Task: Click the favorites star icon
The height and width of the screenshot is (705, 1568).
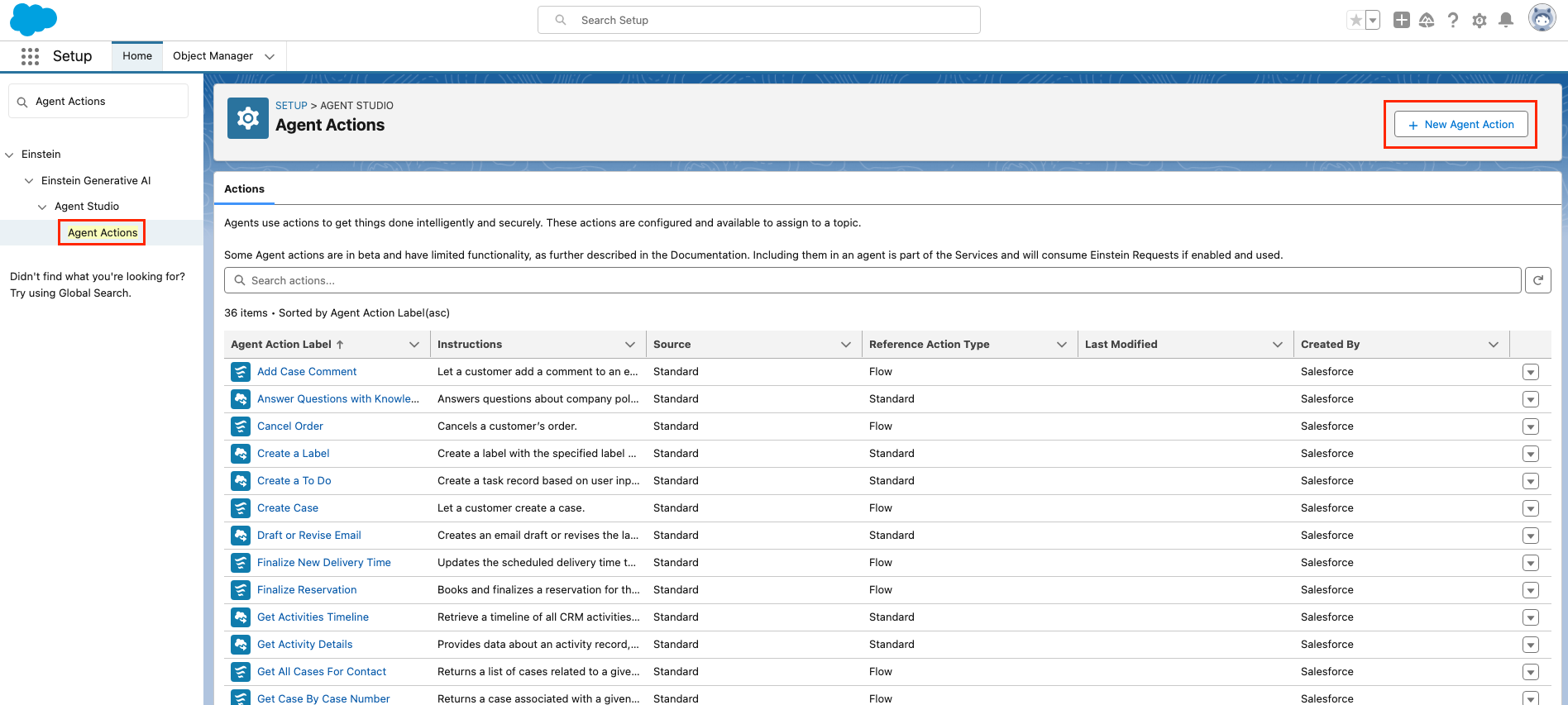Action: pos(1355,21)
